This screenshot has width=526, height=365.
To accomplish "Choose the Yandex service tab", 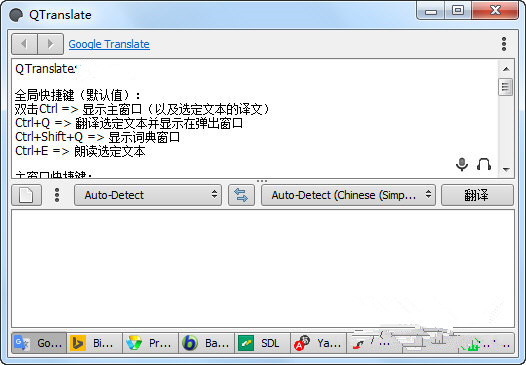I will (x=318, y=343).
